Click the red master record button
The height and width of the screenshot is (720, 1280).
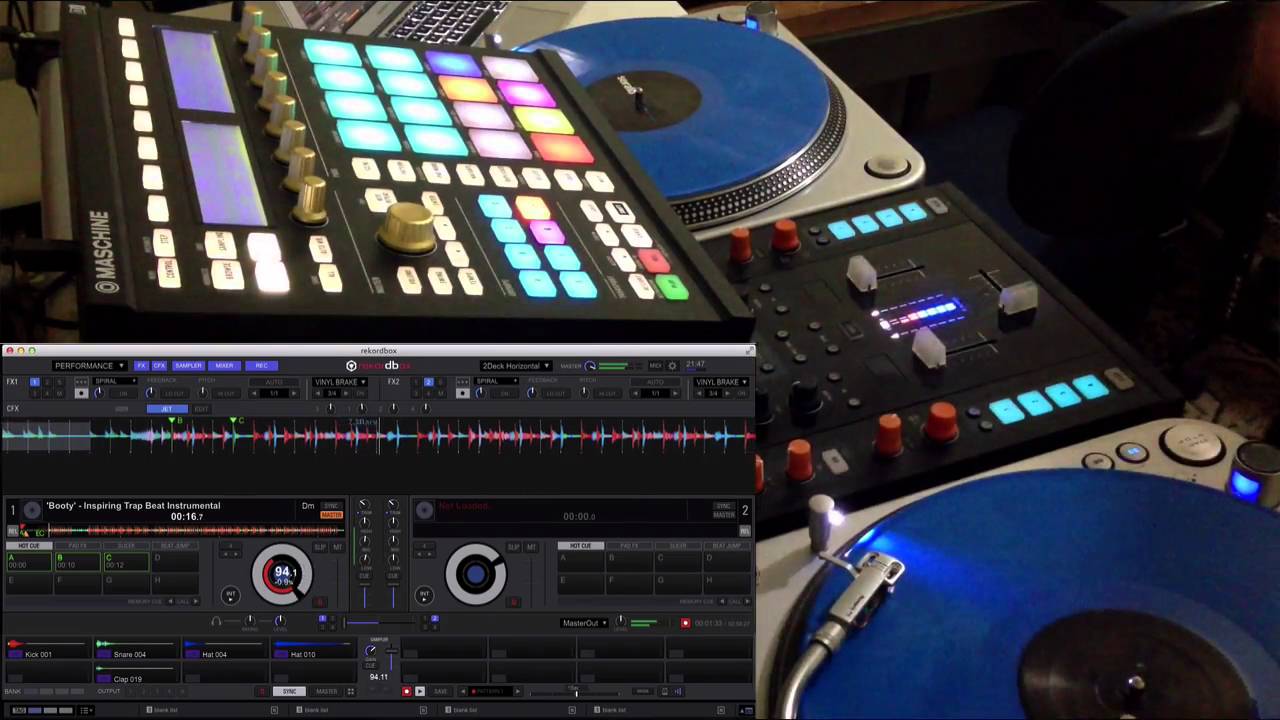pyautogui.click(x=685, y=623)
